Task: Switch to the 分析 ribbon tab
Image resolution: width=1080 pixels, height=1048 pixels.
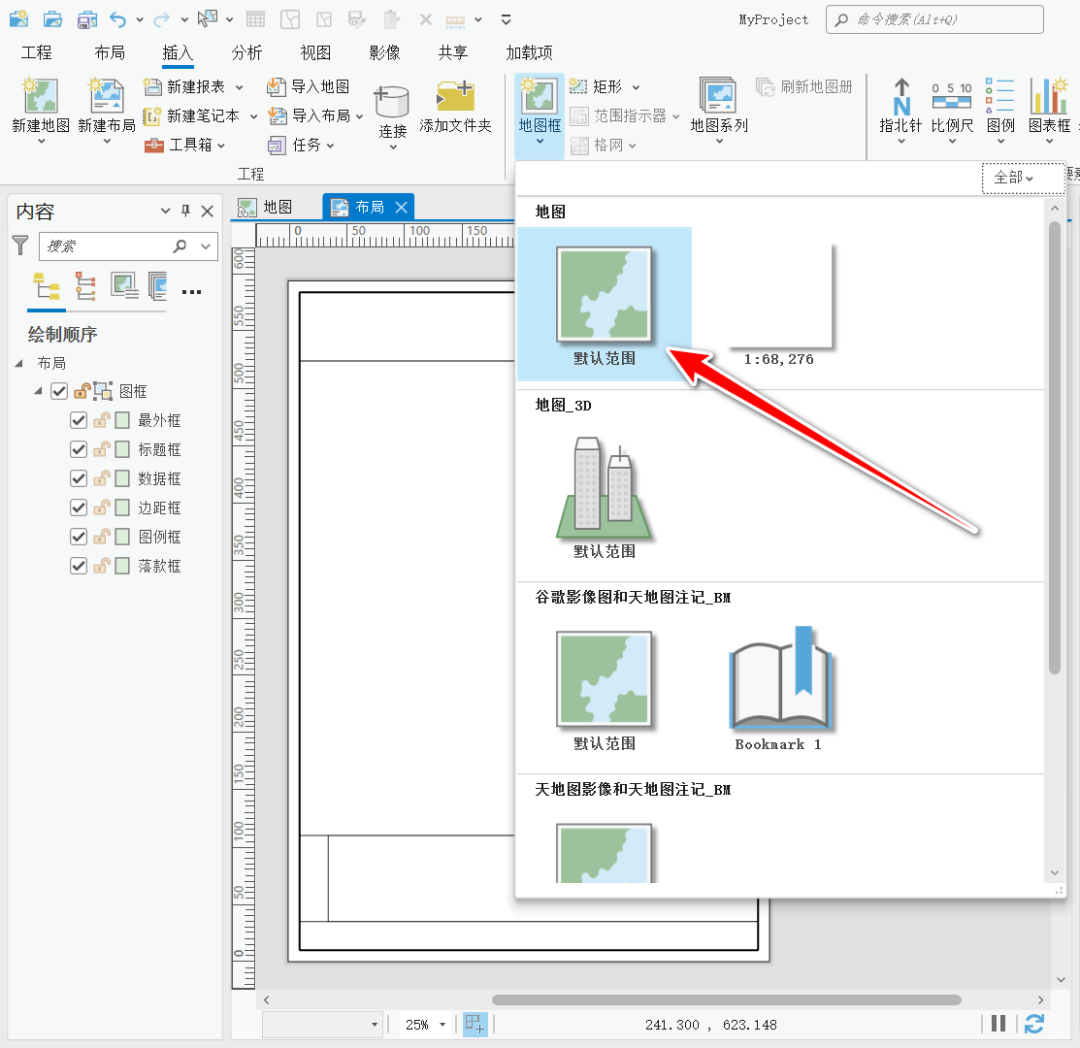Action: click(246, 52)
